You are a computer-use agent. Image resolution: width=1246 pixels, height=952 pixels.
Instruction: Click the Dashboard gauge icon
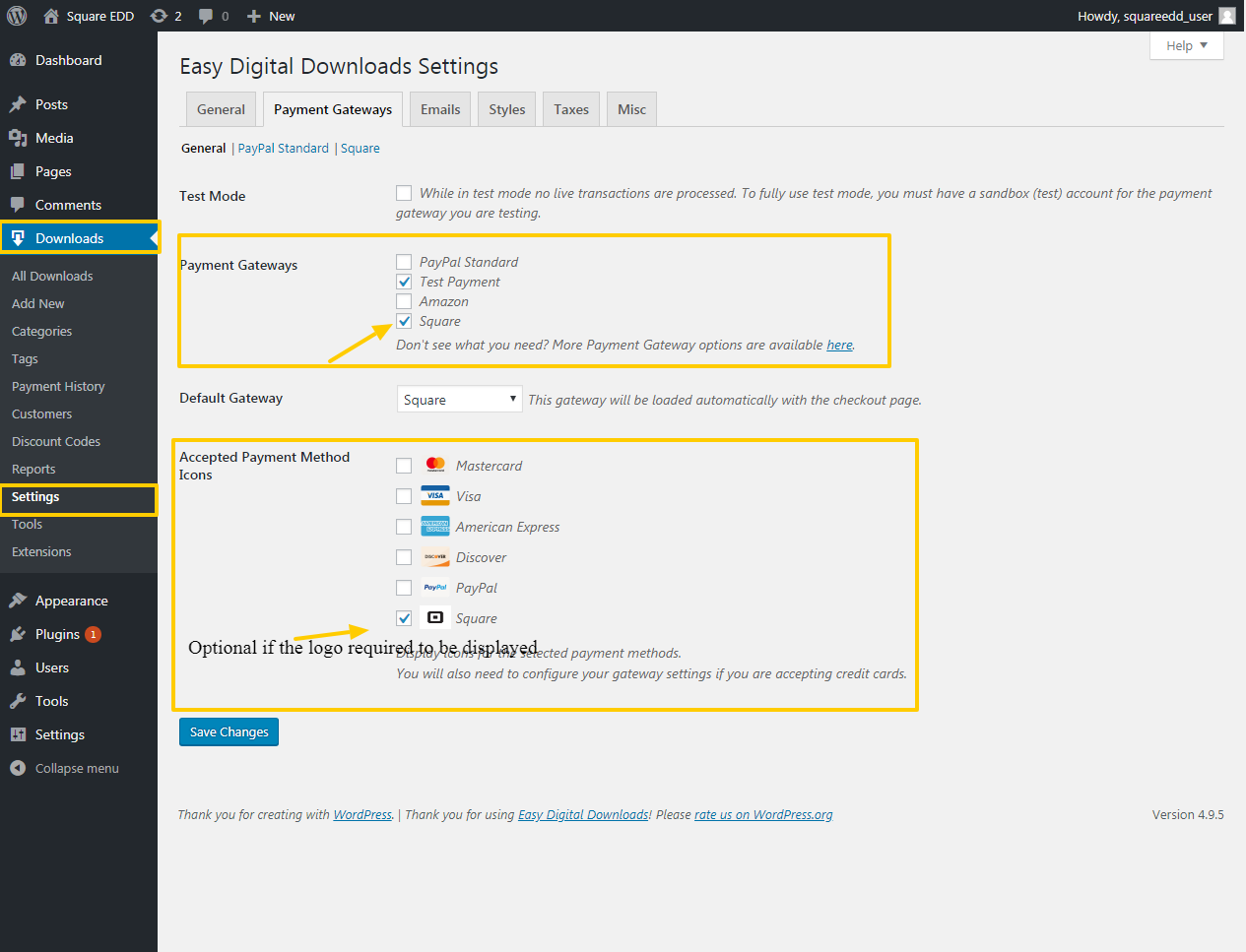coord(18,60)
